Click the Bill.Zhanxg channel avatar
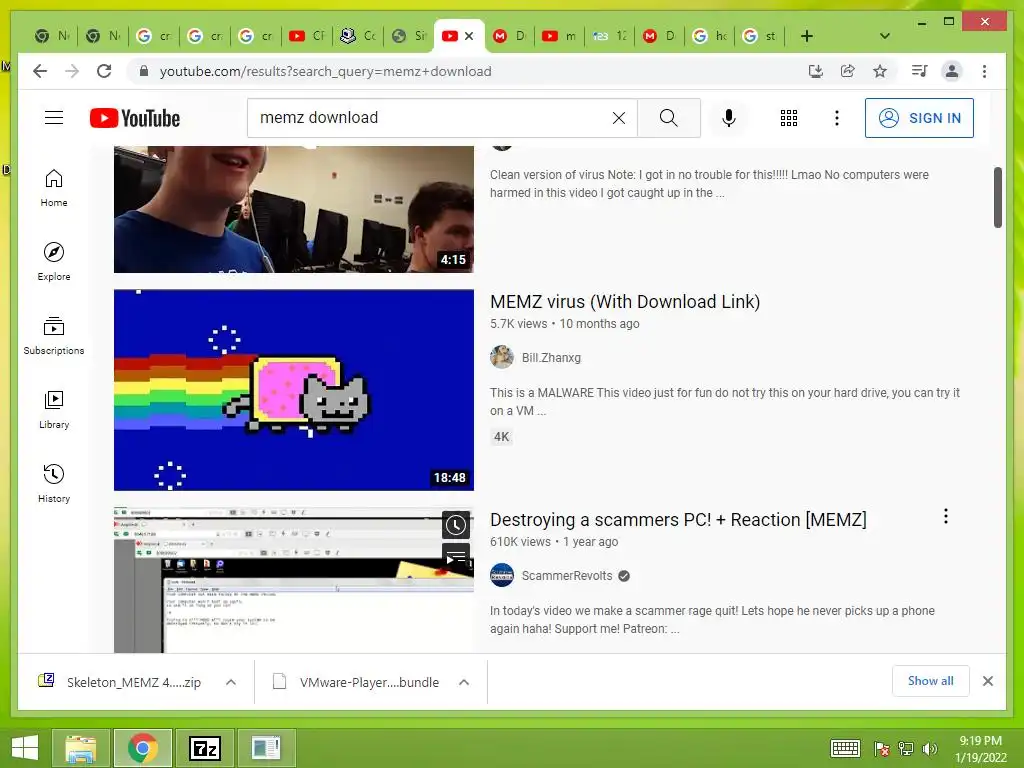Image resolution: width=1024 pixels, height=768 pixels. [x=502, y=357]
